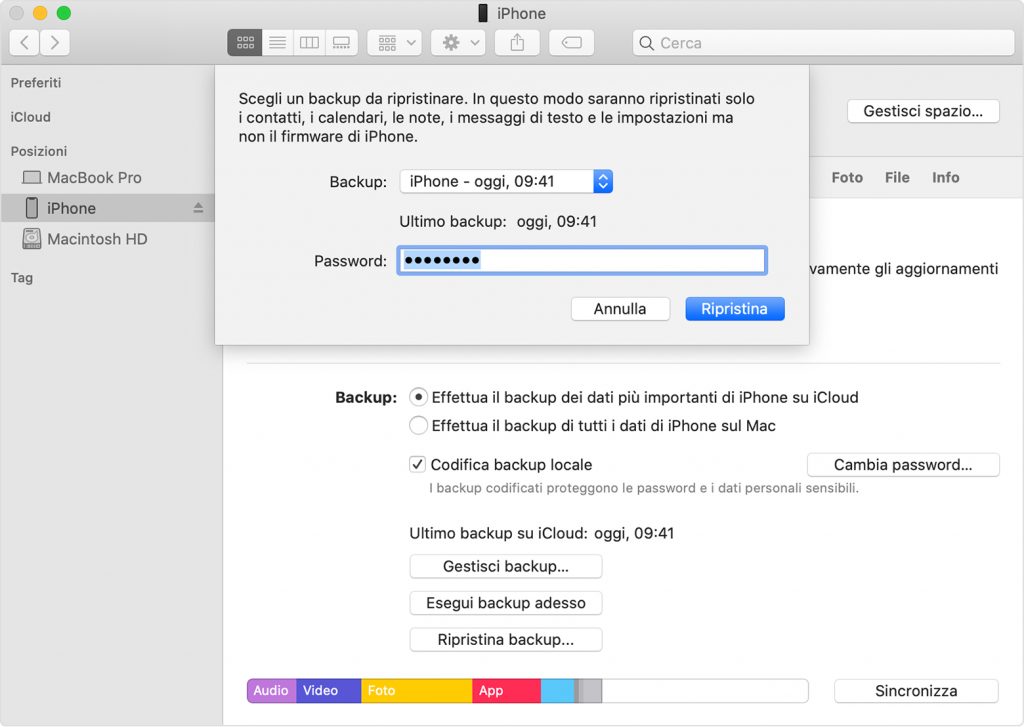Open the Info tab

tap(945, 177)
